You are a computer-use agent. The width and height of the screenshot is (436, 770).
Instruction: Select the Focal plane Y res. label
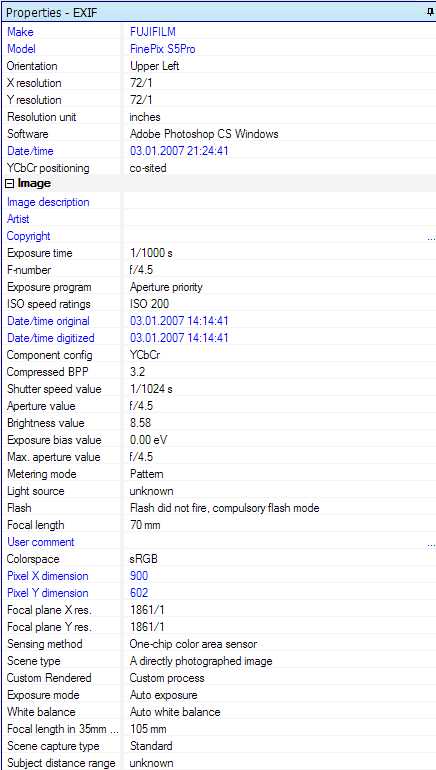[x=49, y=627]
